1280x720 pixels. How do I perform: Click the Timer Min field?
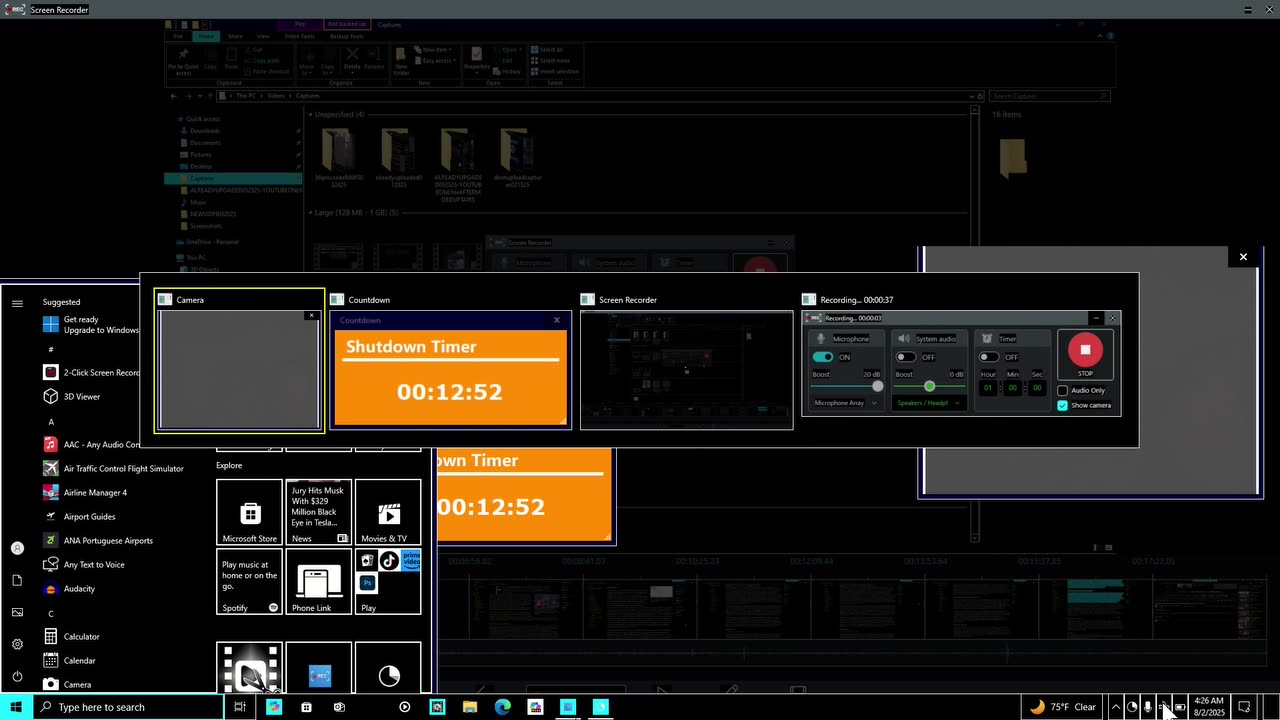[1013, 388]
